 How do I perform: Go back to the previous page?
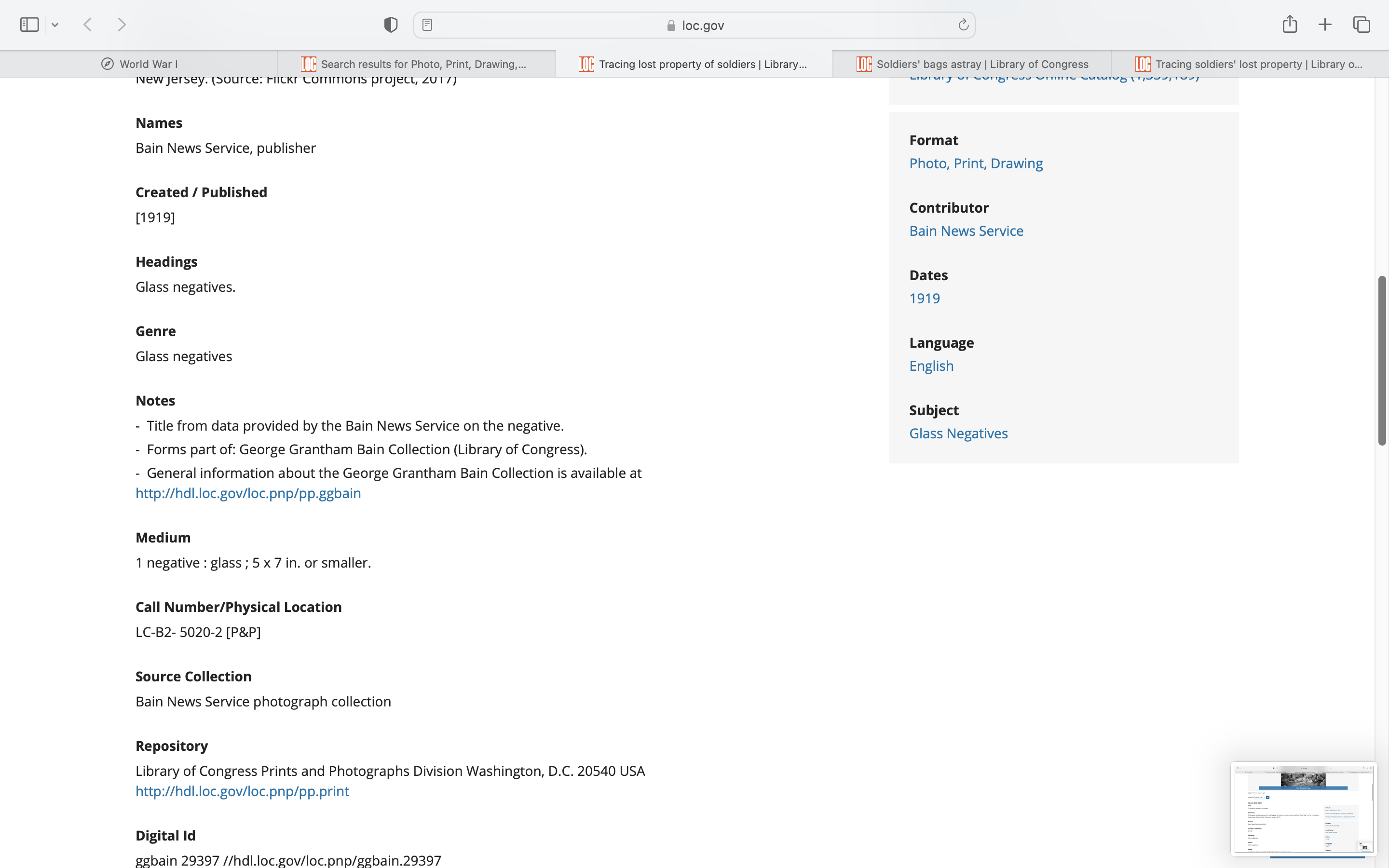pos(88,25)
